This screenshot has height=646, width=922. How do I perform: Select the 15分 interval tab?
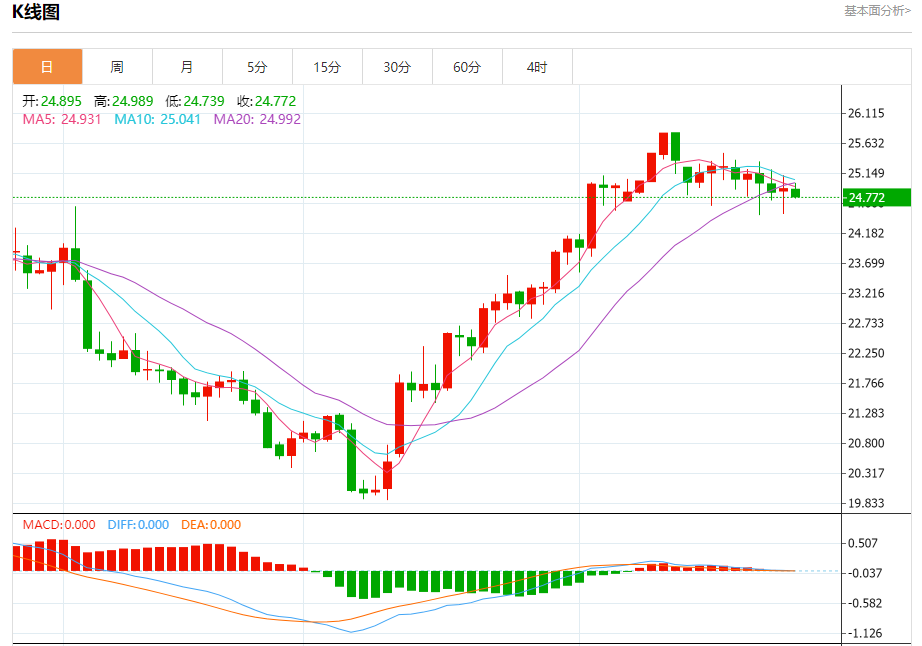coord(327,67)
